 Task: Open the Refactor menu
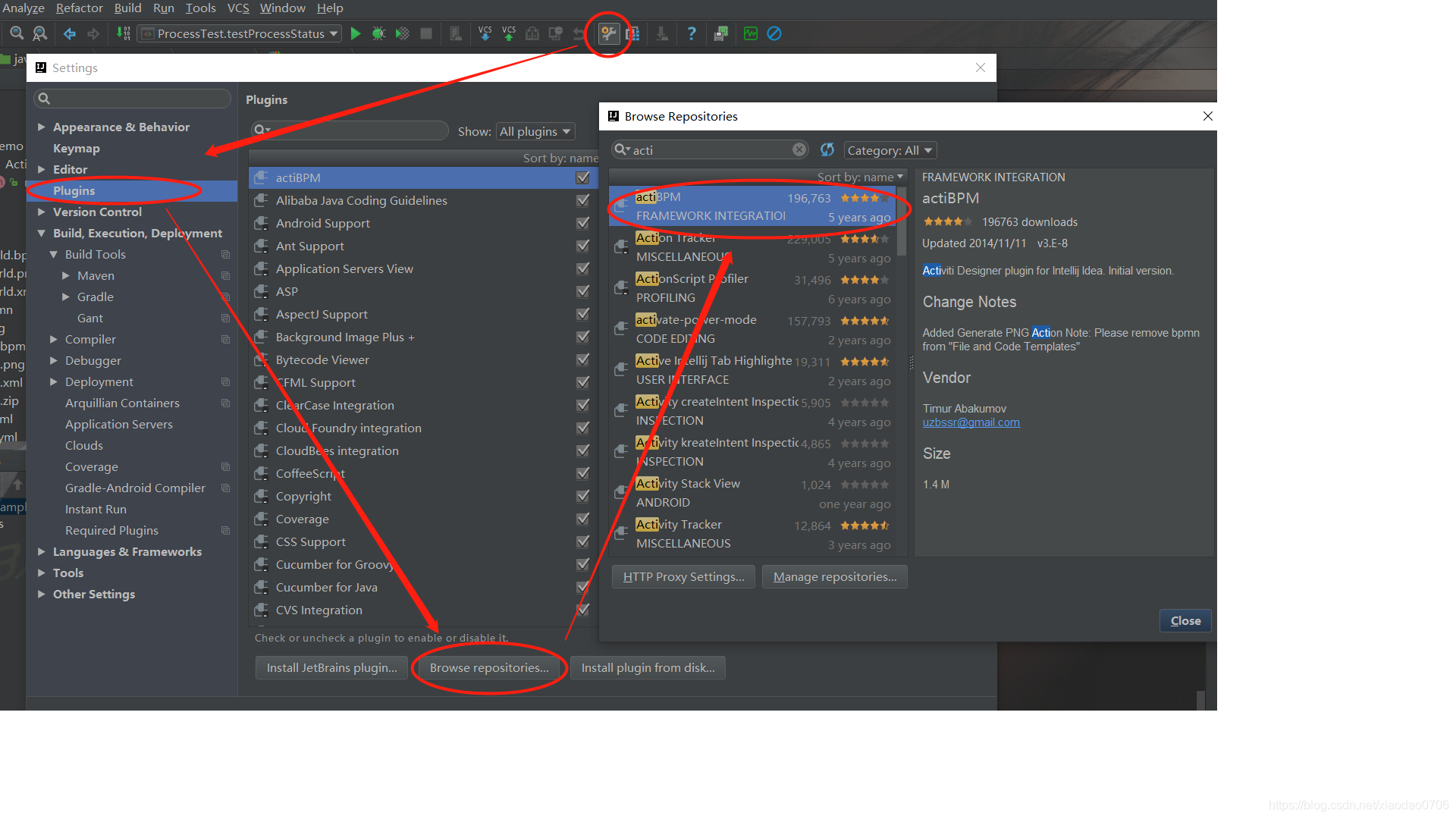pyautogui.click(x=79, y=8)
